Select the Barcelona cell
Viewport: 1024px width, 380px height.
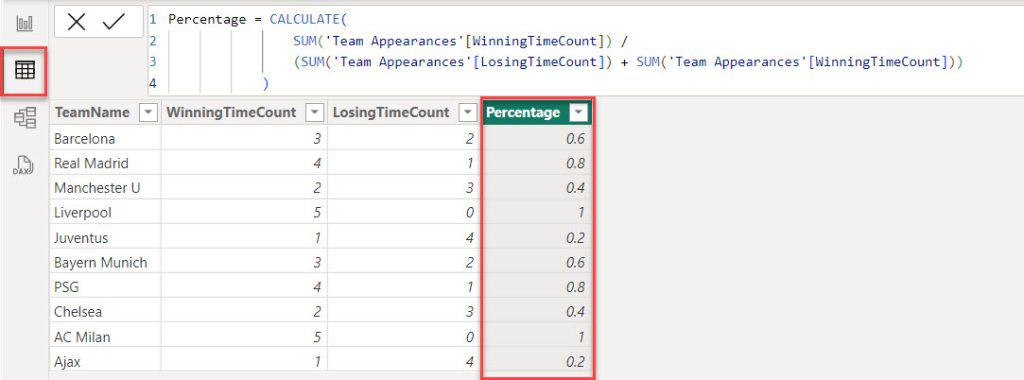(105, 138)
